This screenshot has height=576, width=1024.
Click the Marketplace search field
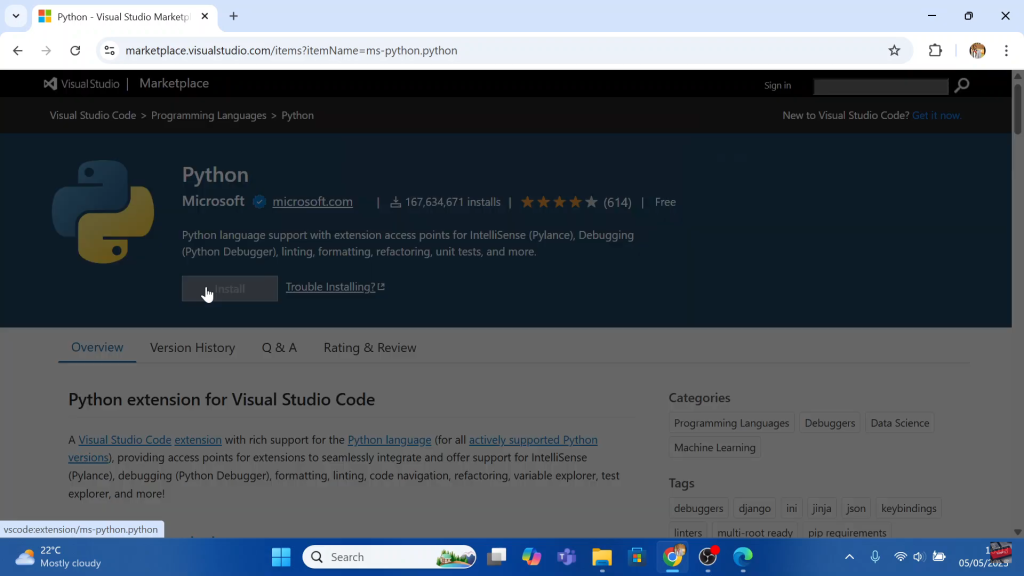[x=880, y=86]
